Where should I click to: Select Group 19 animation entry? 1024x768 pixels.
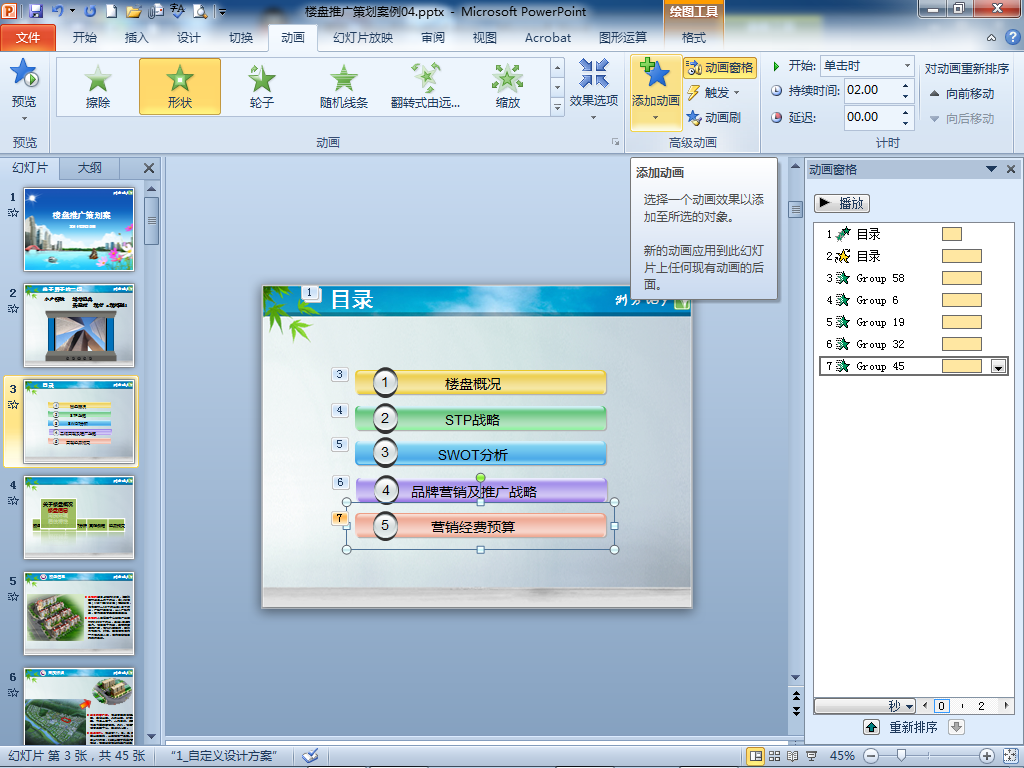coord(913,322)
